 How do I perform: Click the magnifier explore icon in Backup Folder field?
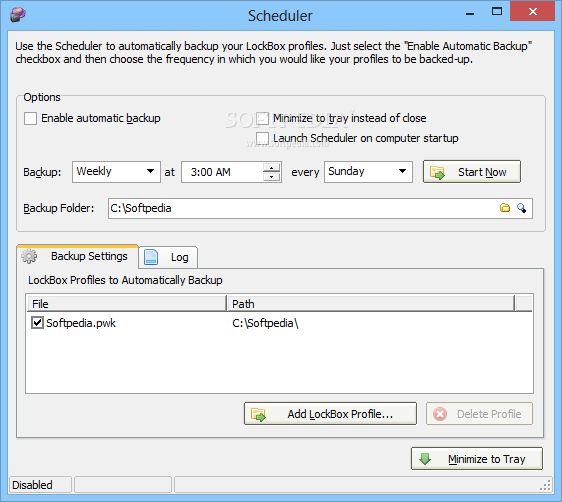[x=521, y=208]
